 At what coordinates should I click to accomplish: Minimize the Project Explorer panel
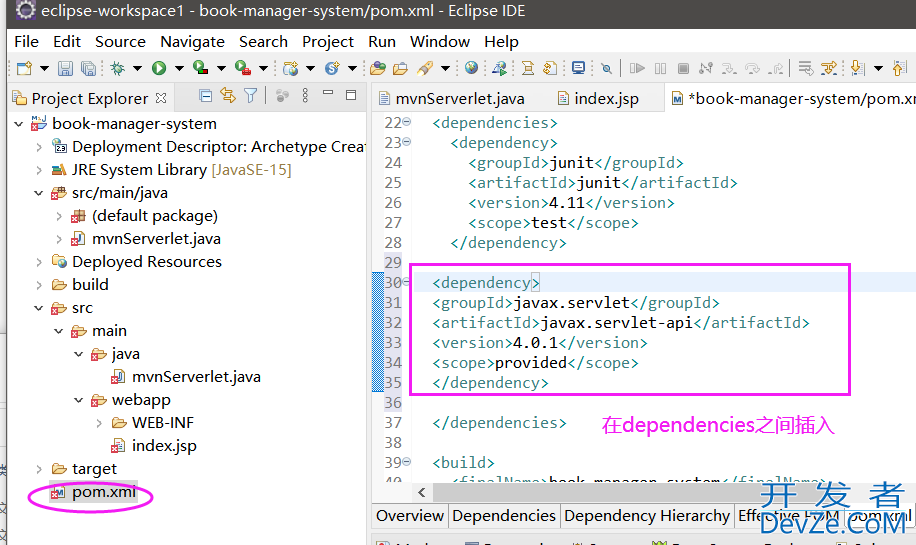tap(328, 93)
